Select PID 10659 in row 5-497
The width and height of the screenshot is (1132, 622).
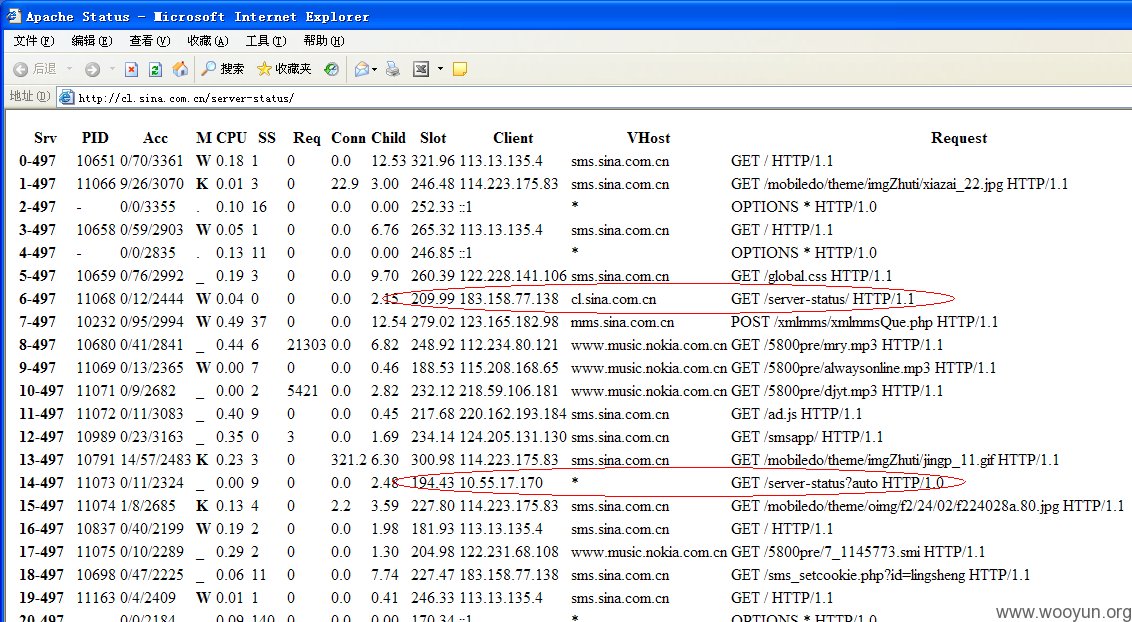click(x=95, y=276)
